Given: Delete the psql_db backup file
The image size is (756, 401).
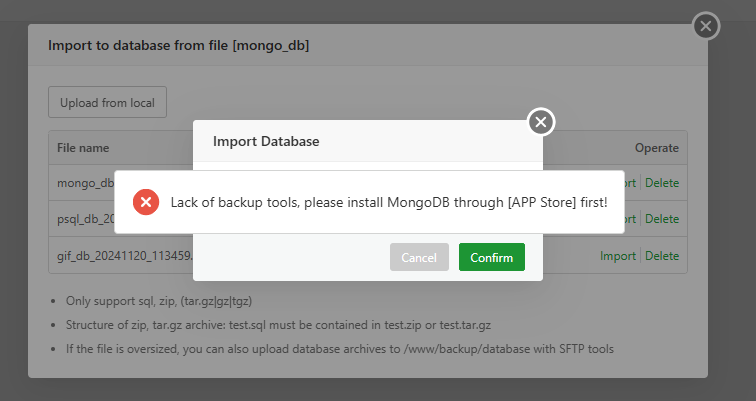Looking at the screenshot, I should tap(662, 218).
